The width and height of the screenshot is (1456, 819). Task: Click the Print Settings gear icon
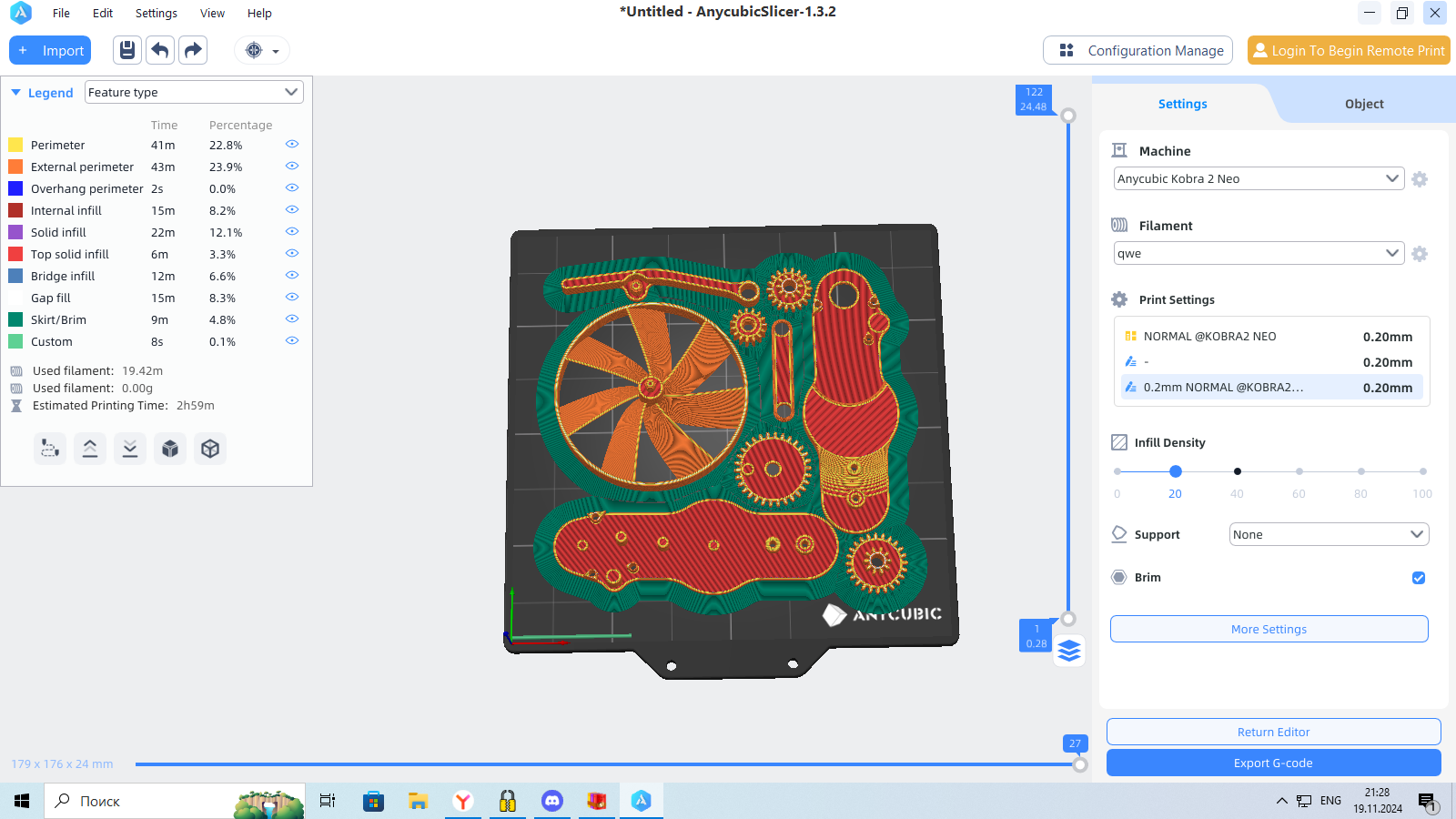tap(1119, 299)
